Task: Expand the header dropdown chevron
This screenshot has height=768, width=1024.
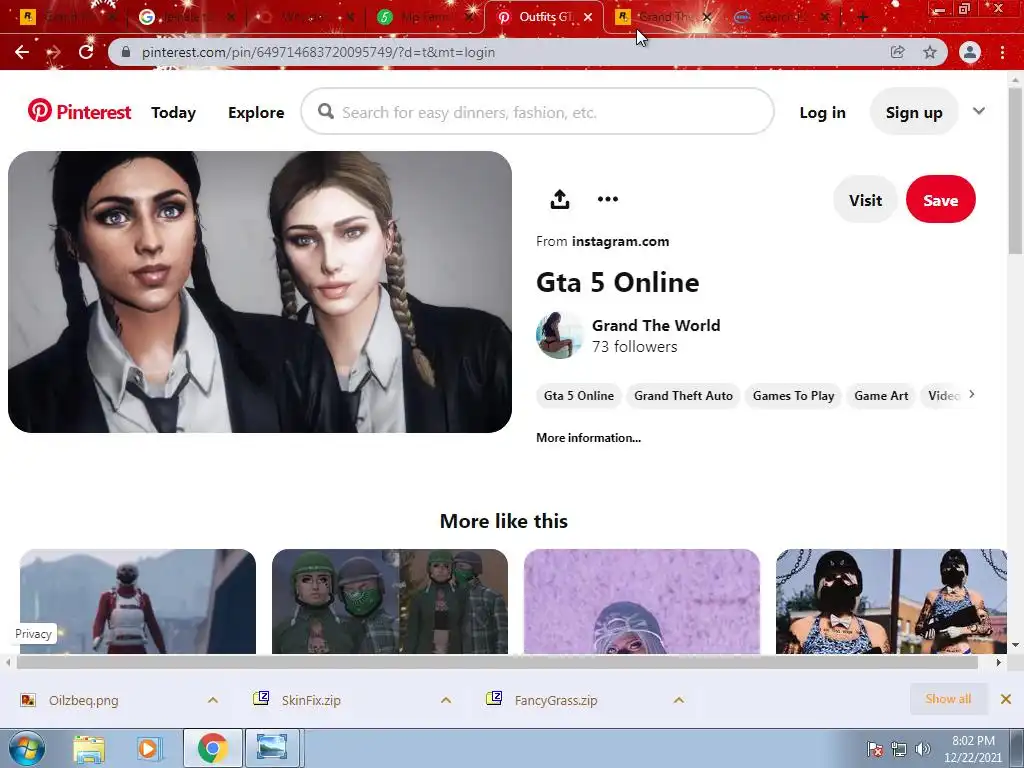Action: point(978,111)
